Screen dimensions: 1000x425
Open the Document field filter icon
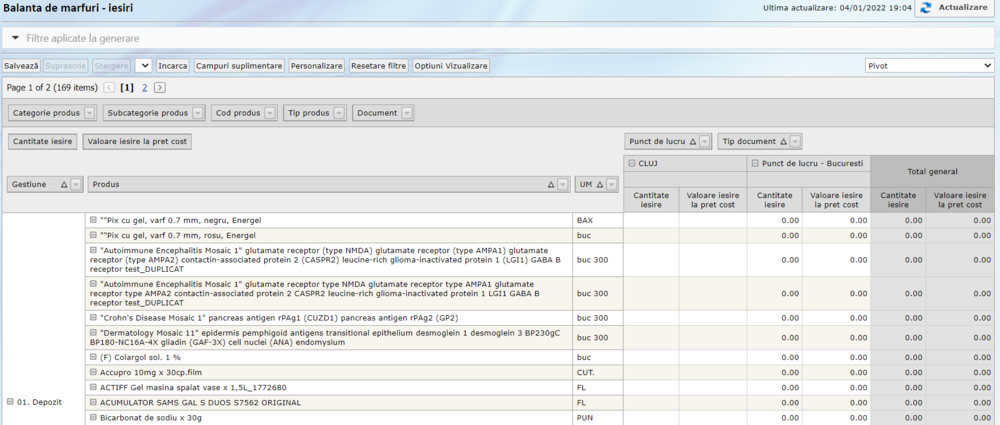408,113
